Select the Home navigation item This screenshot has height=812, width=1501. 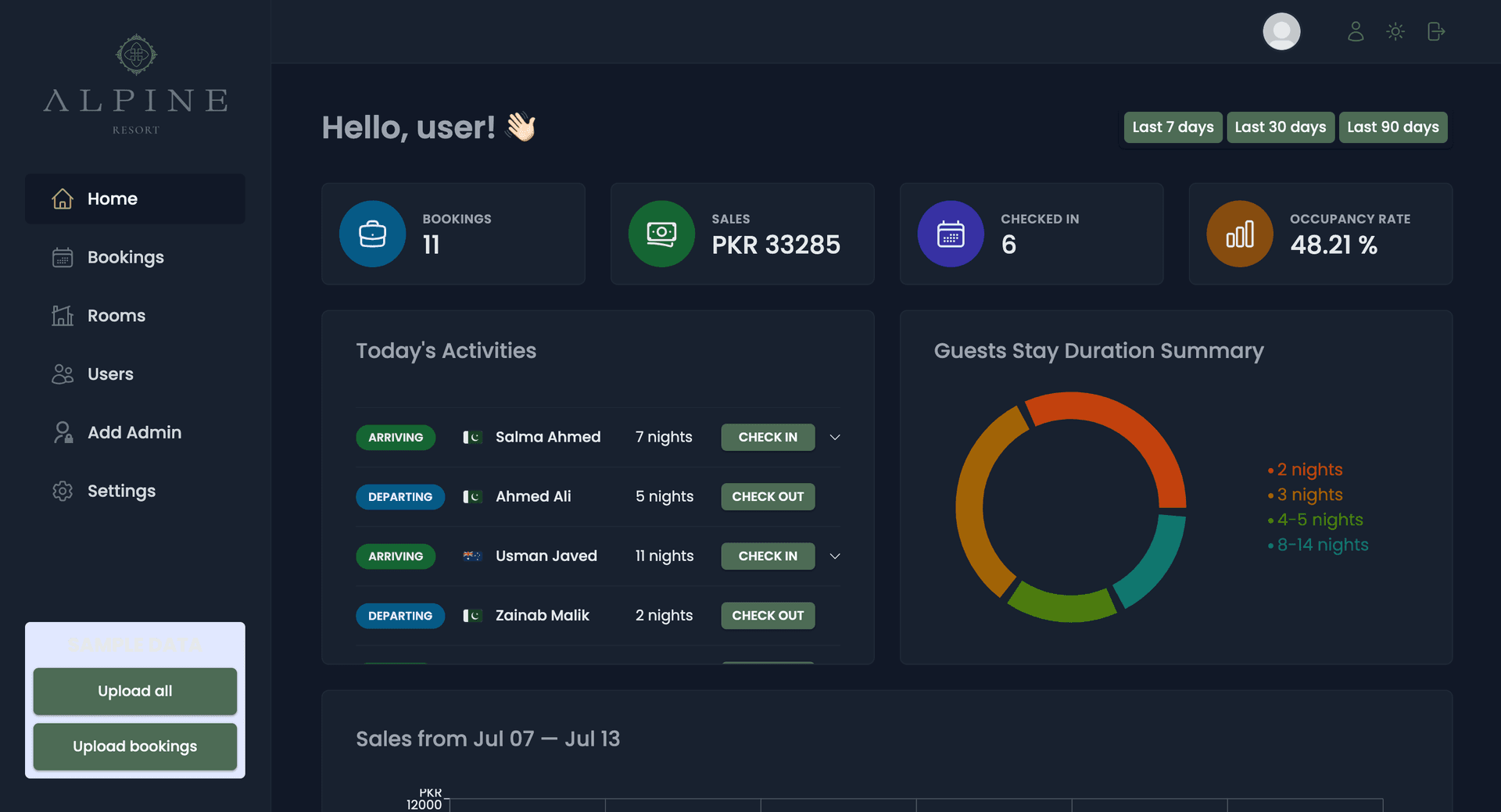(113, 199)
